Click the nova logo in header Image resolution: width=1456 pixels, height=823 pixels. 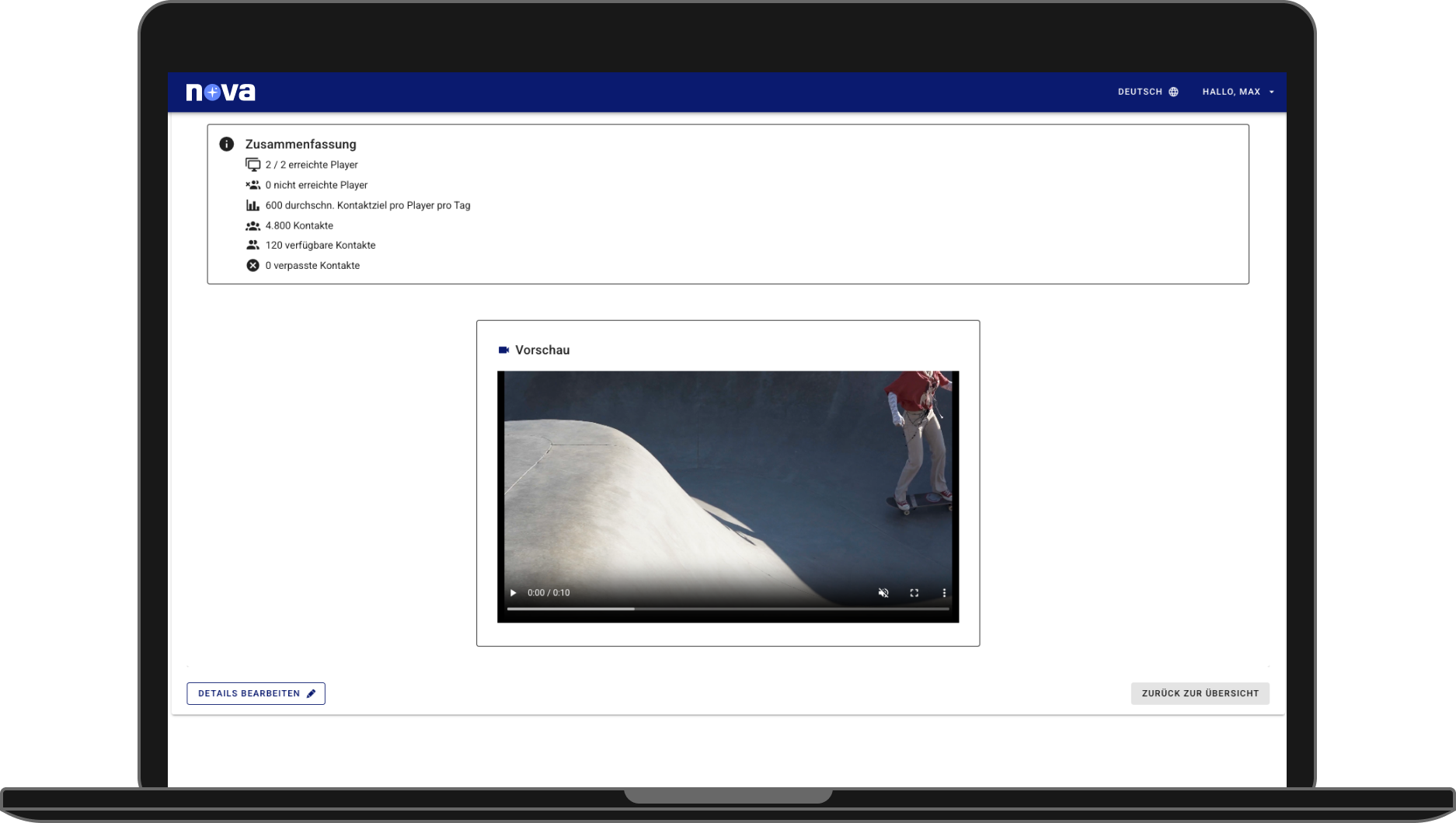[221, 92]
